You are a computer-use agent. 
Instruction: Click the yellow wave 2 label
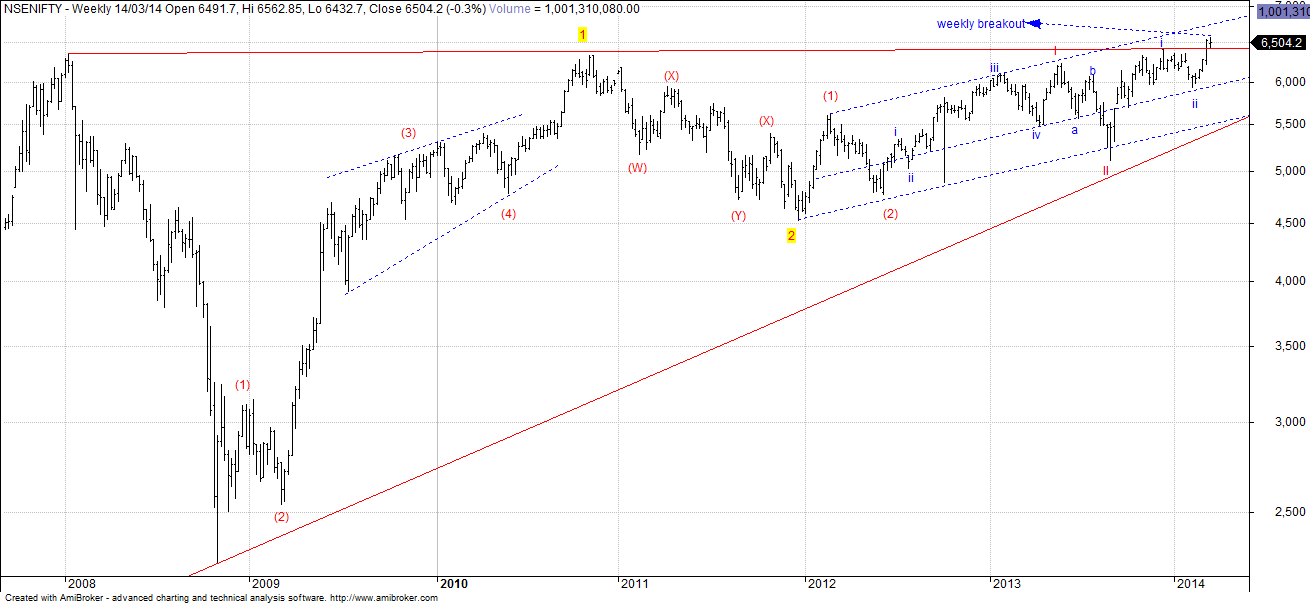pos(791,236)
